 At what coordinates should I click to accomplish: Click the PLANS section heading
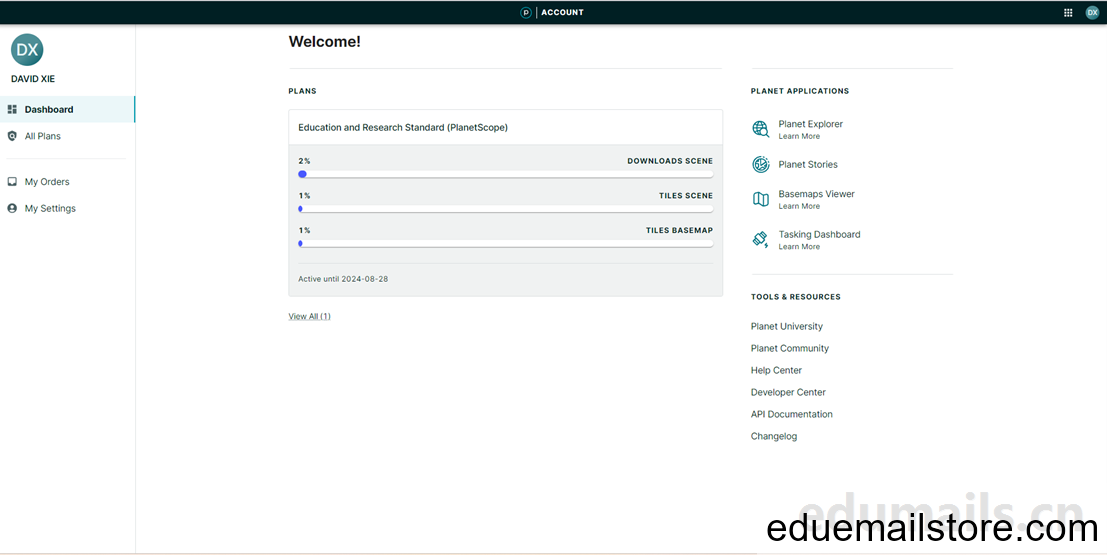point(302,91)
